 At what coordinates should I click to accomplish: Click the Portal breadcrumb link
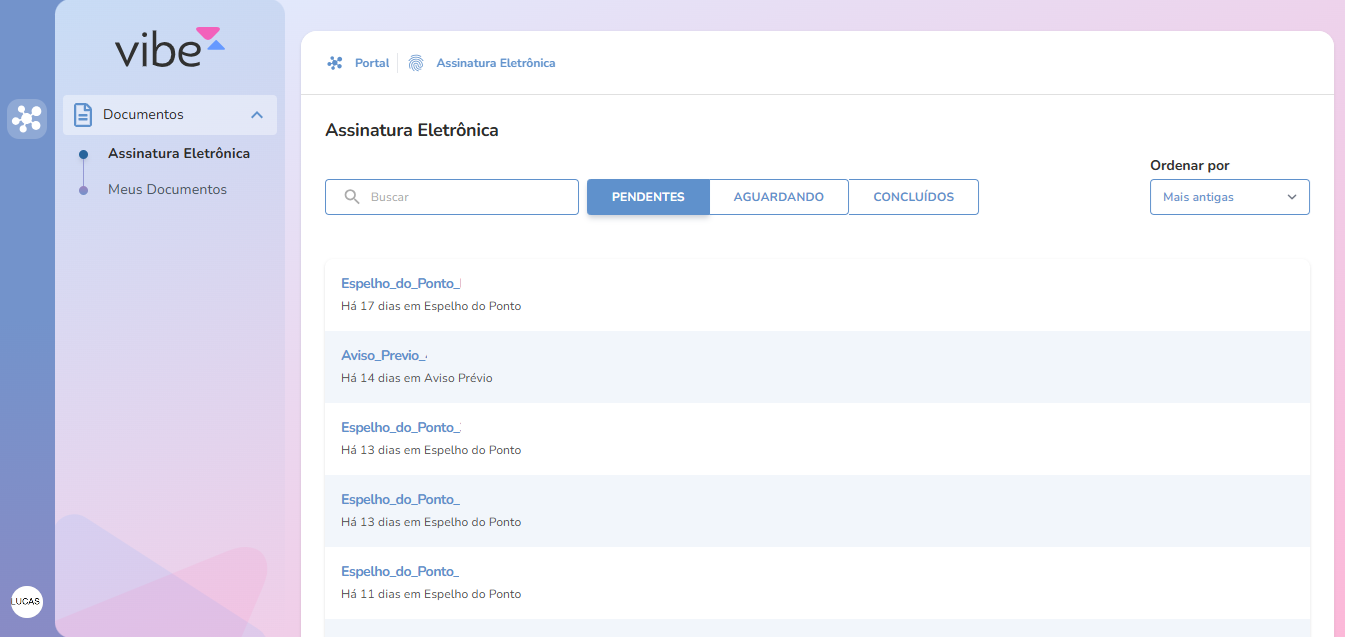[x=372, y=63]
